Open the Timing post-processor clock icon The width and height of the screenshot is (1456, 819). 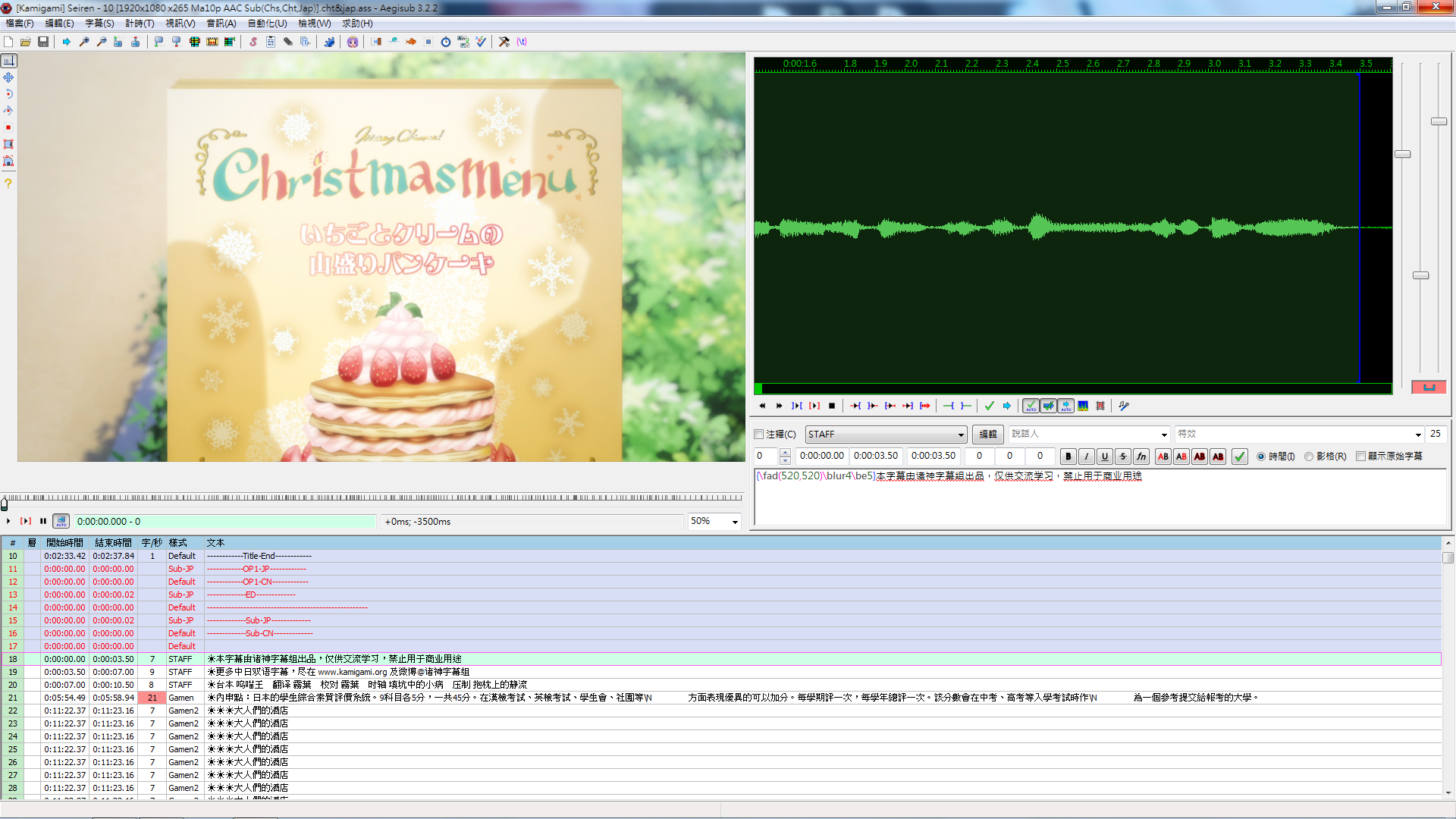pyautogui.click(x=446, y=42)
